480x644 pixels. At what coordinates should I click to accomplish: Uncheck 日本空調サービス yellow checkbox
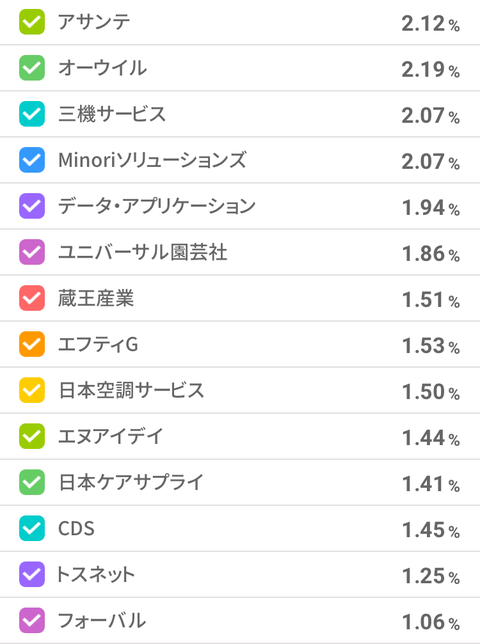pyautogui.click(x=32, y=390)
